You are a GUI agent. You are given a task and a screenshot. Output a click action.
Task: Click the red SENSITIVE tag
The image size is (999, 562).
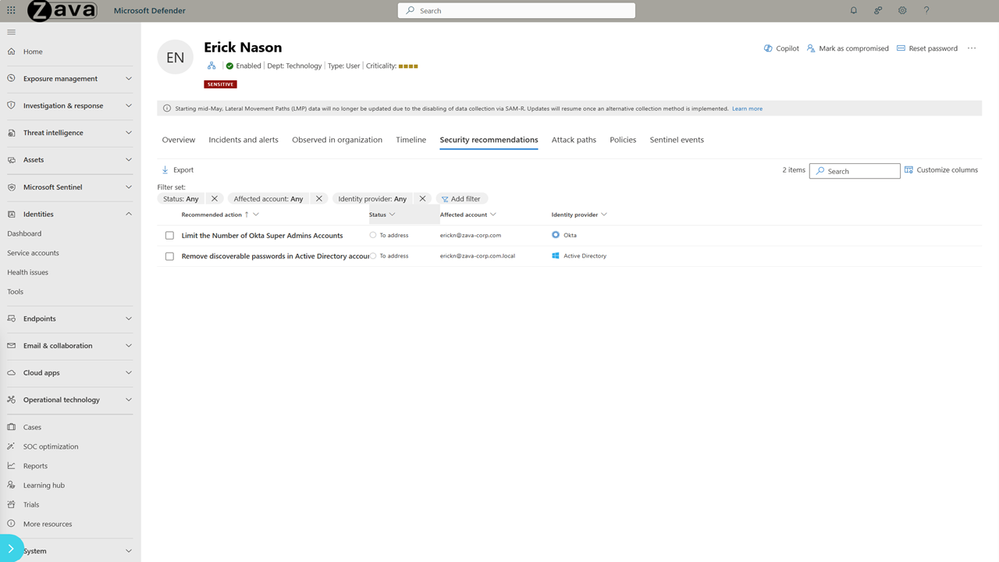pyautogui.click(x=220, y=84)
